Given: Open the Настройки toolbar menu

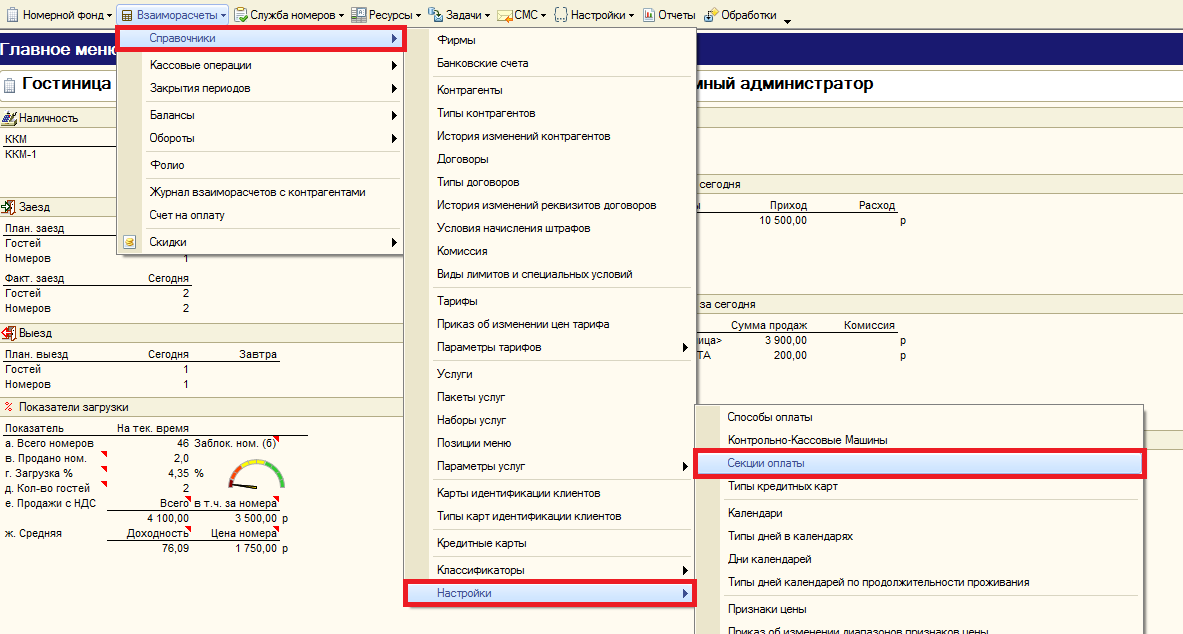Looking at the screenshot, I should [x=594, y=15].
